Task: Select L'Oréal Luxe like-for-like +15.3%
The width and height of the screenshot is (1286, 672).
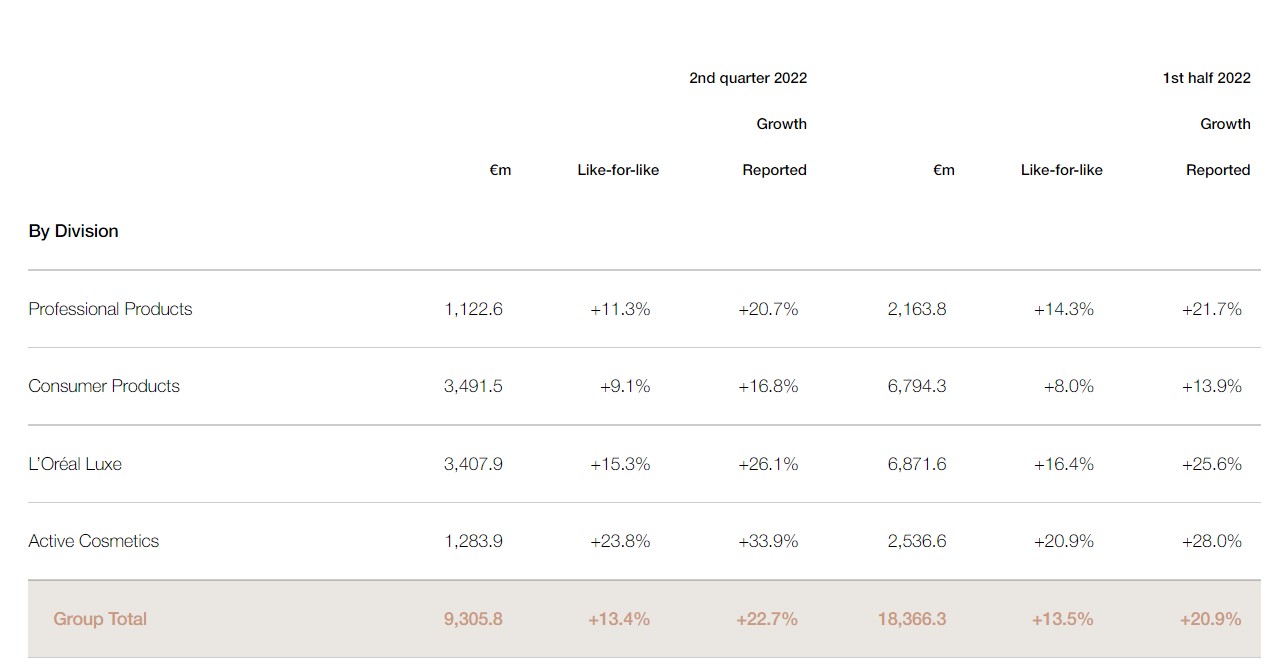Action: [x=620, y=464]
